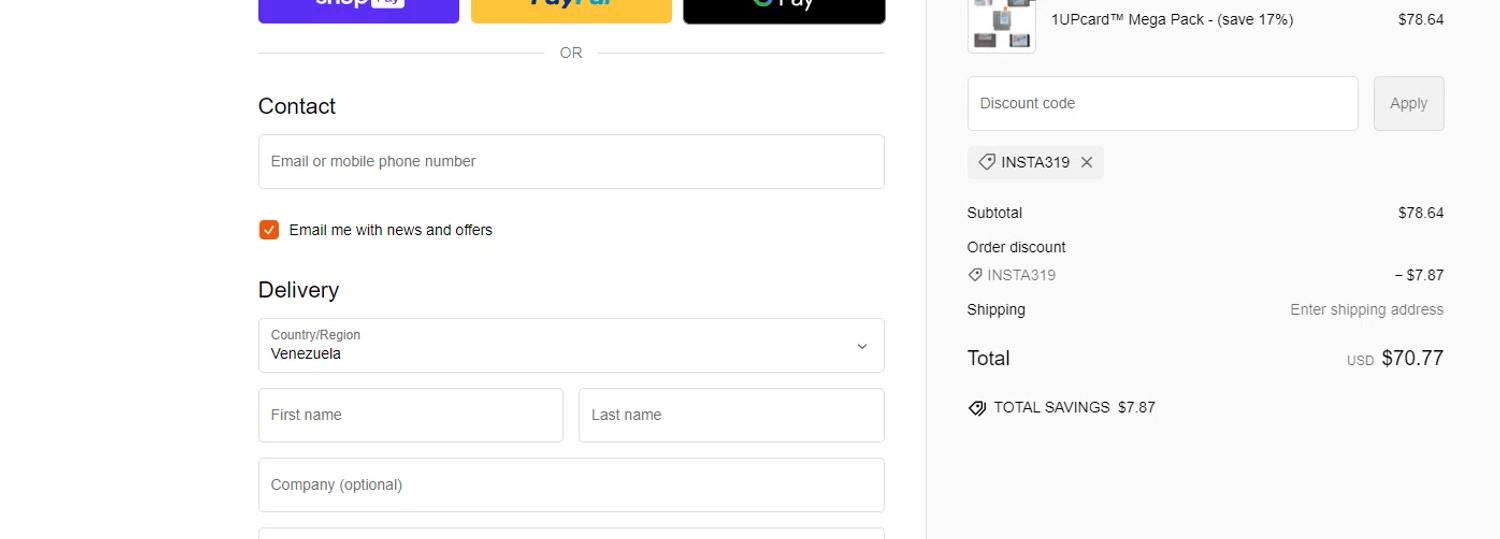Click the Subtotal amount $78.64
Screen dimensions: 1500x539
pyautogui.click(x=1420, y=213)
